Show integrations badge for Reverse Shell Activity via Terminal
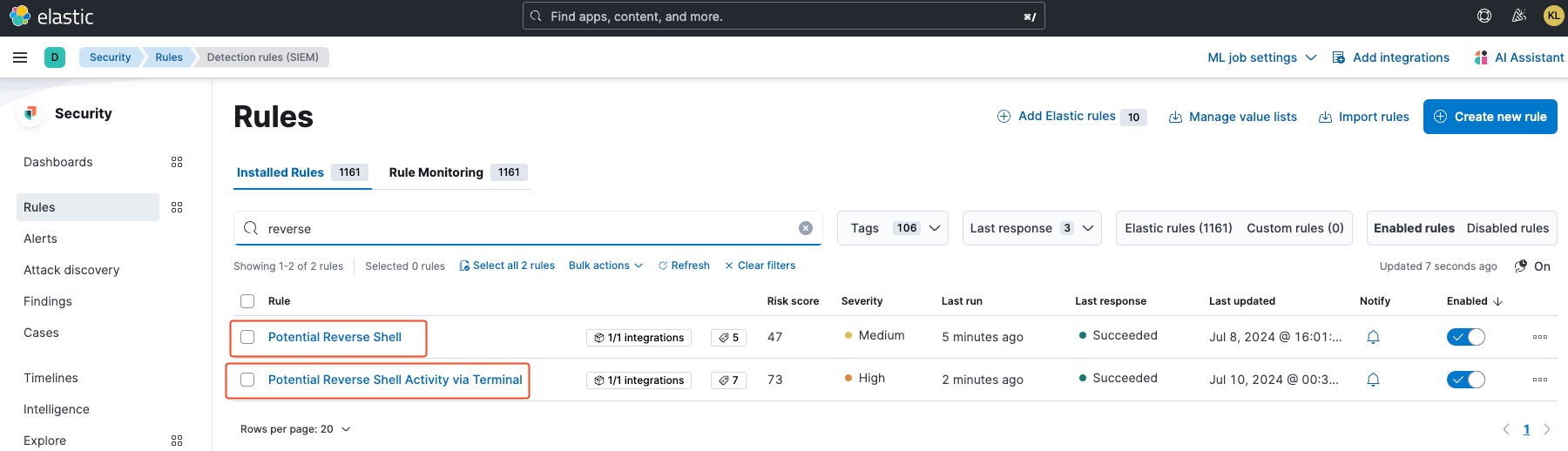1568x451 pixels. click(x=639, y=380)
